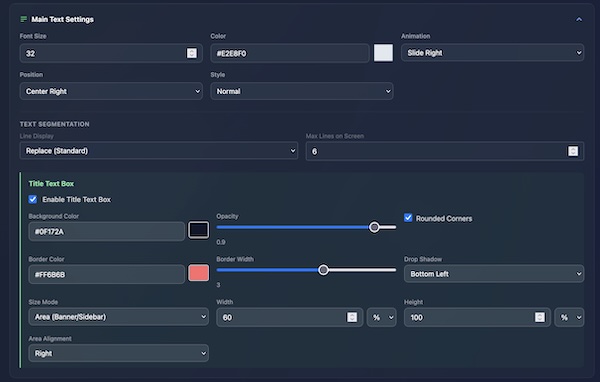Click the Border Width value 3
600x382 pixels.
tap(218, 285)
